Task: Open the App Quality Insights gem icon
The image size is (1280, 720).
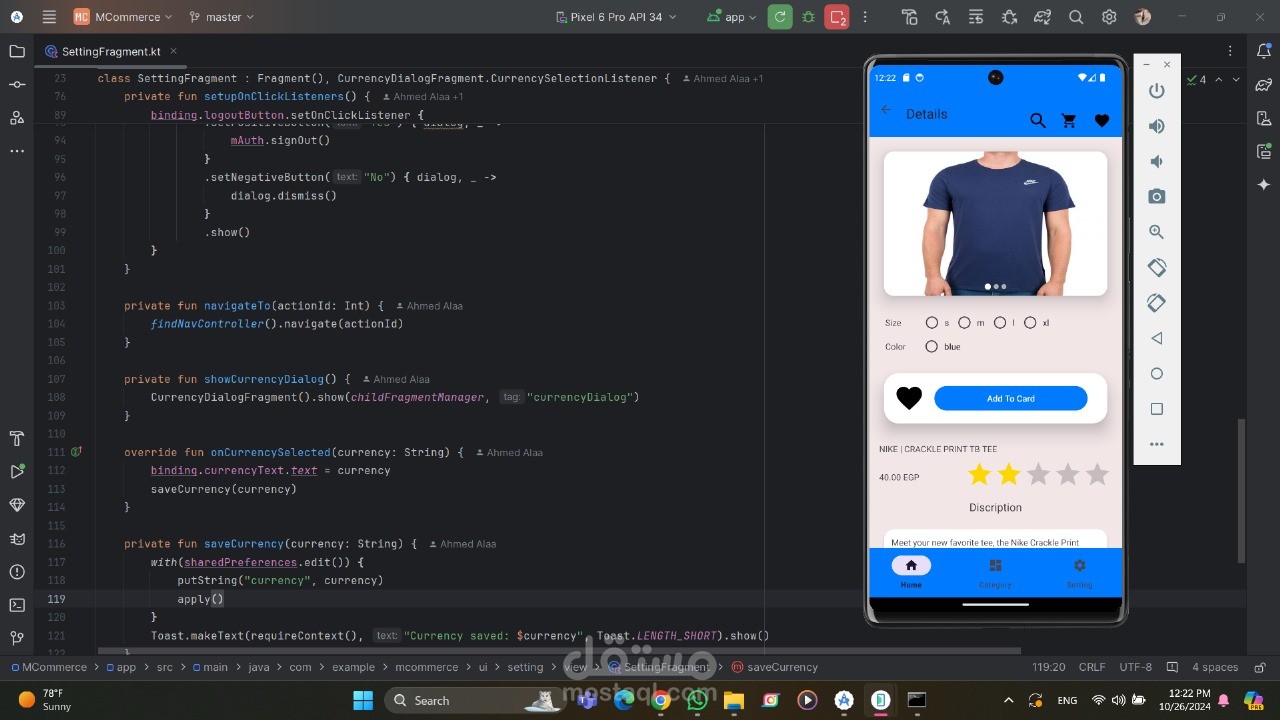Action: pyautogui.click(x=17, y=505)
